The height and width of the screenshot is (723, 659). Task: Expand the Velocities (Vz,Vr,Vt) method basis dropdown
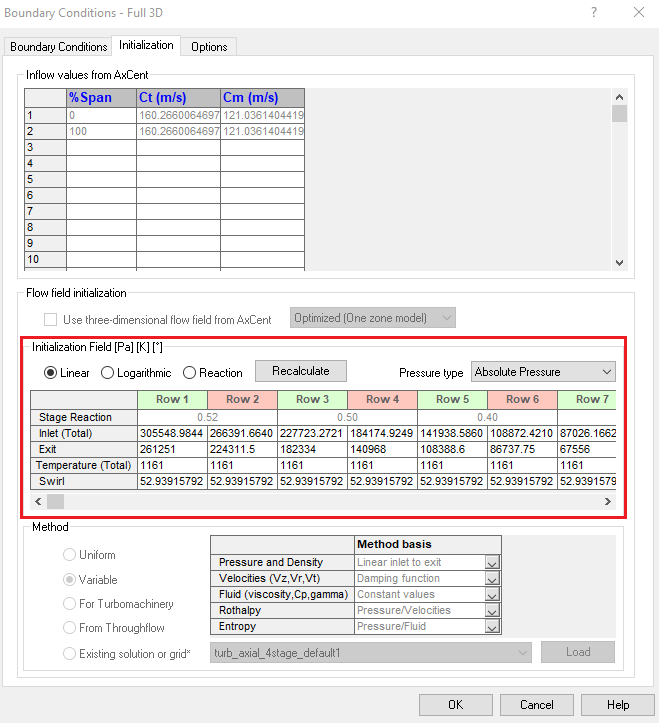click(x=493, y=579)
